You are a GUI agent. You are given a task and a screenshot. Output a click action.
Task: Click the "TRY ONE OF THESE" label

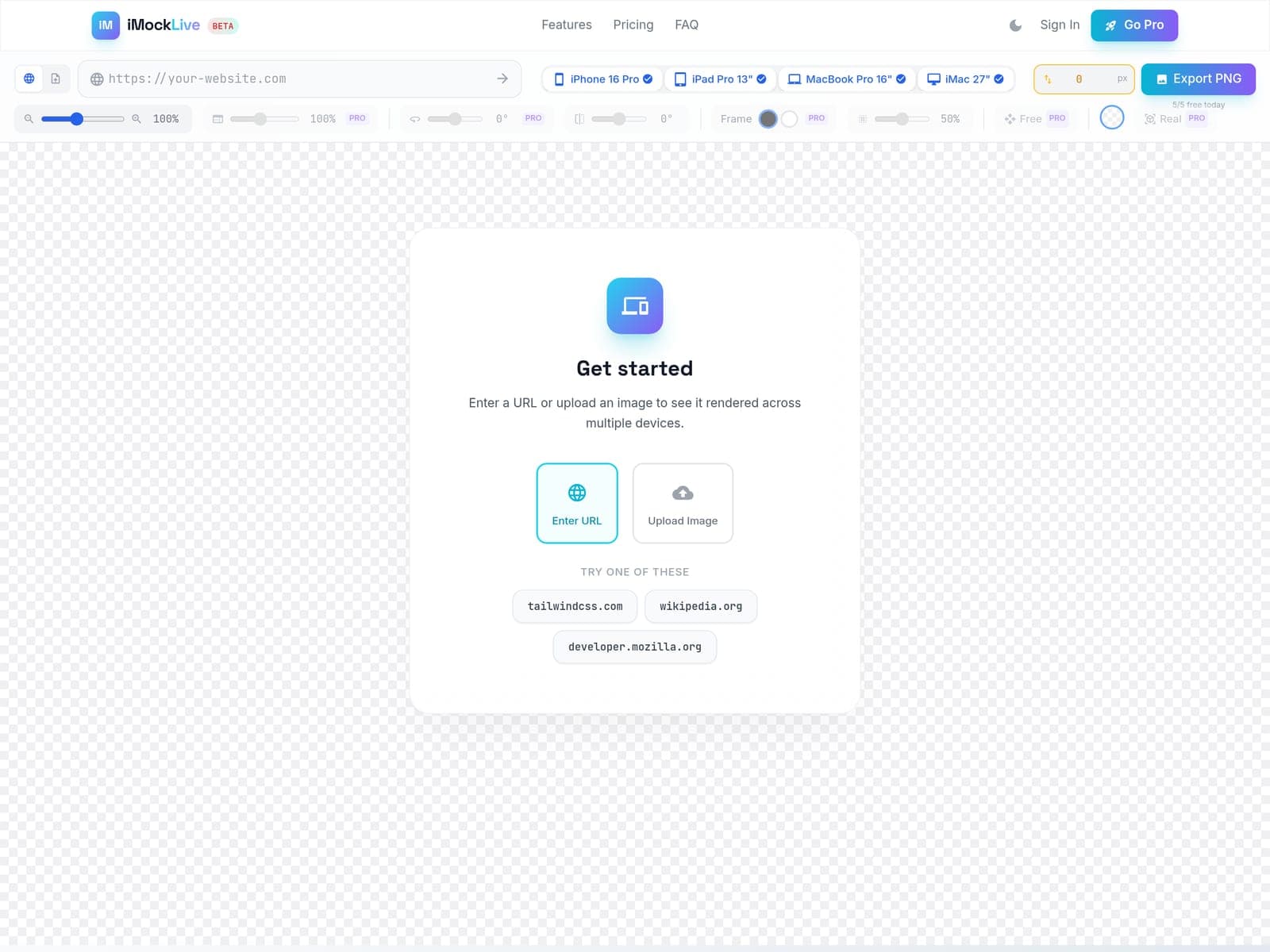tap(635, 572)
